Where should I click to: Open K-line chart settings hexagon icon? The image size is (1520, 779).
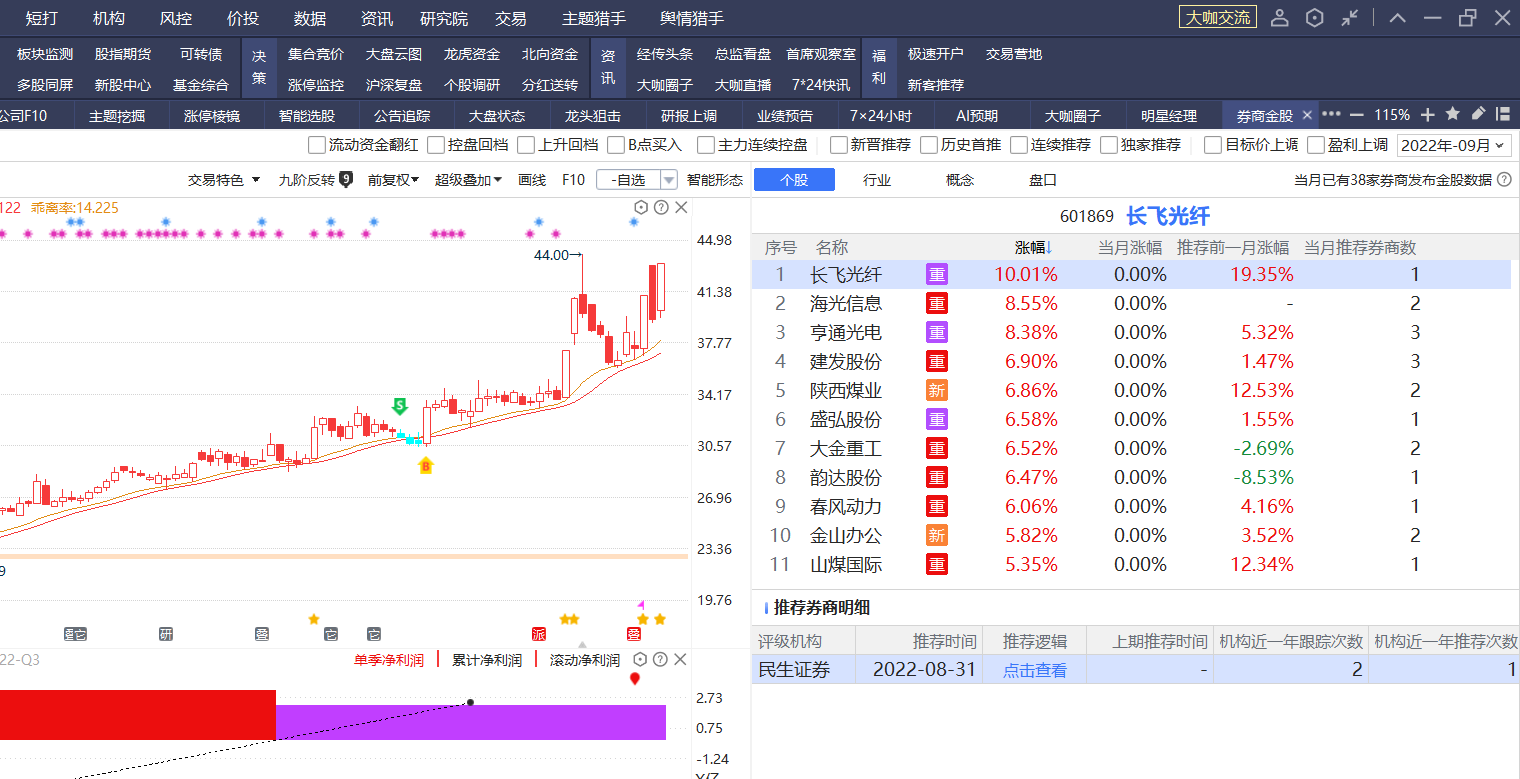pyautogui.click(x=641, y=207)
